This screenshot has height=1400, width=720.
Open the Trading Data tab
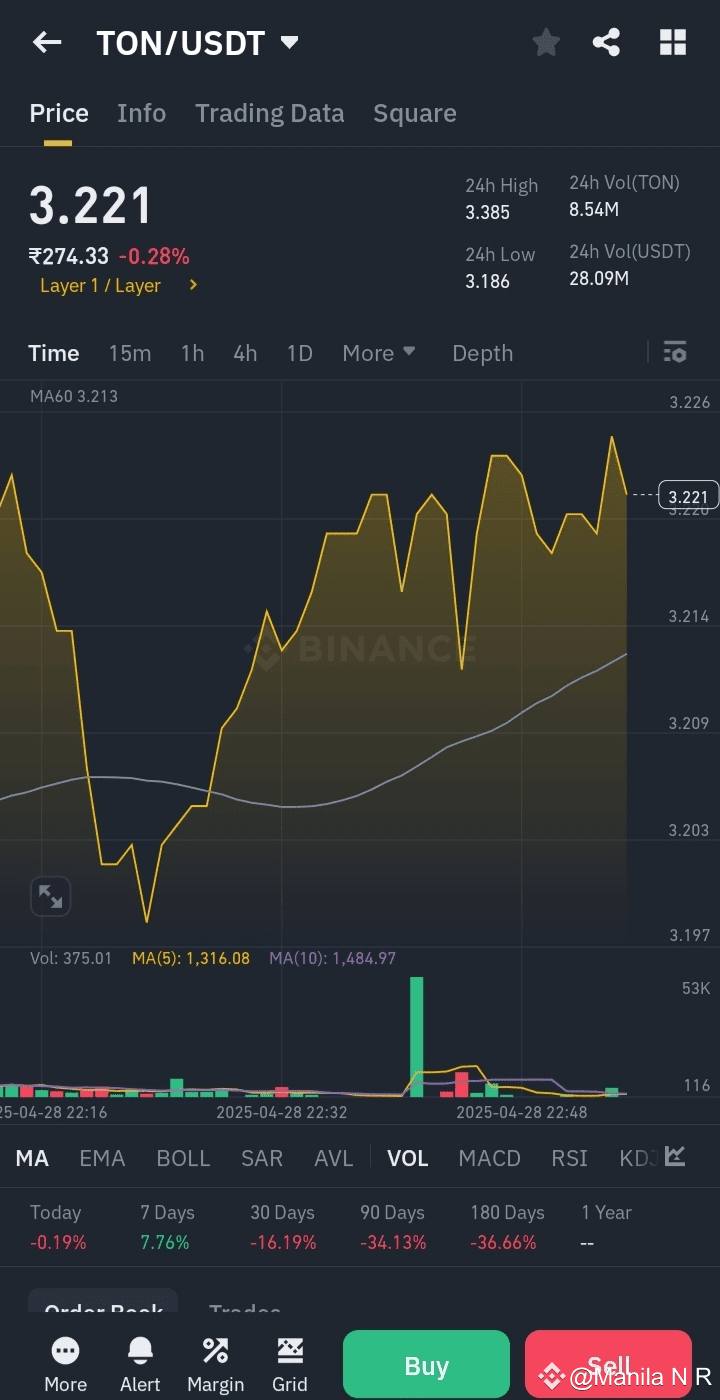[270, 113]
